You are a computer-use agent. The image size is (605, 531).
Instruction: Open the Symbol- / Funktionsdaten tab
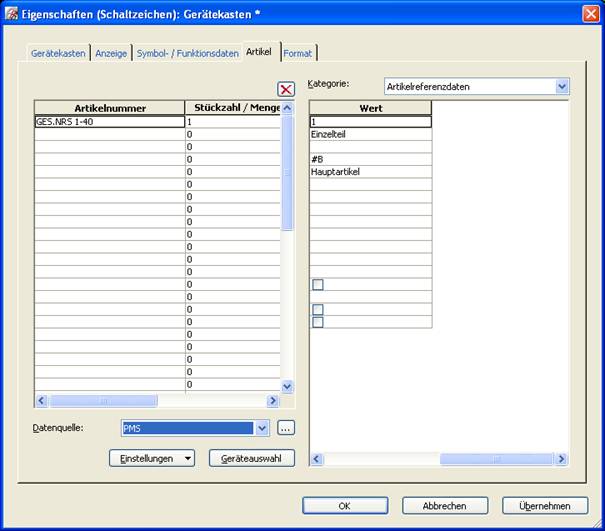pos(188,53)
